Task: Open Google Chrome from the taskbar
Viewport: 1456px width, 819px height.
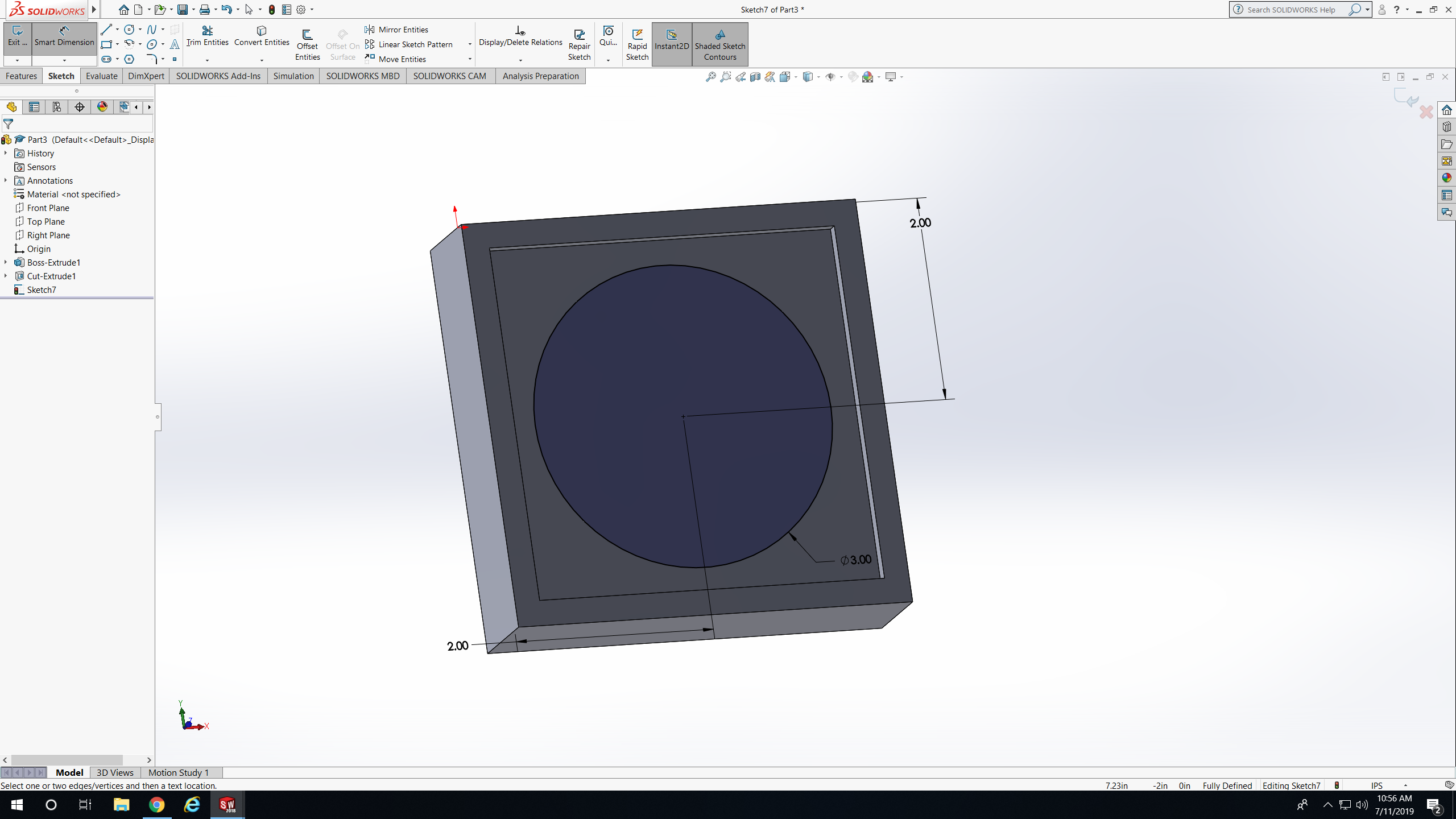Action: [x=157, y=805]
